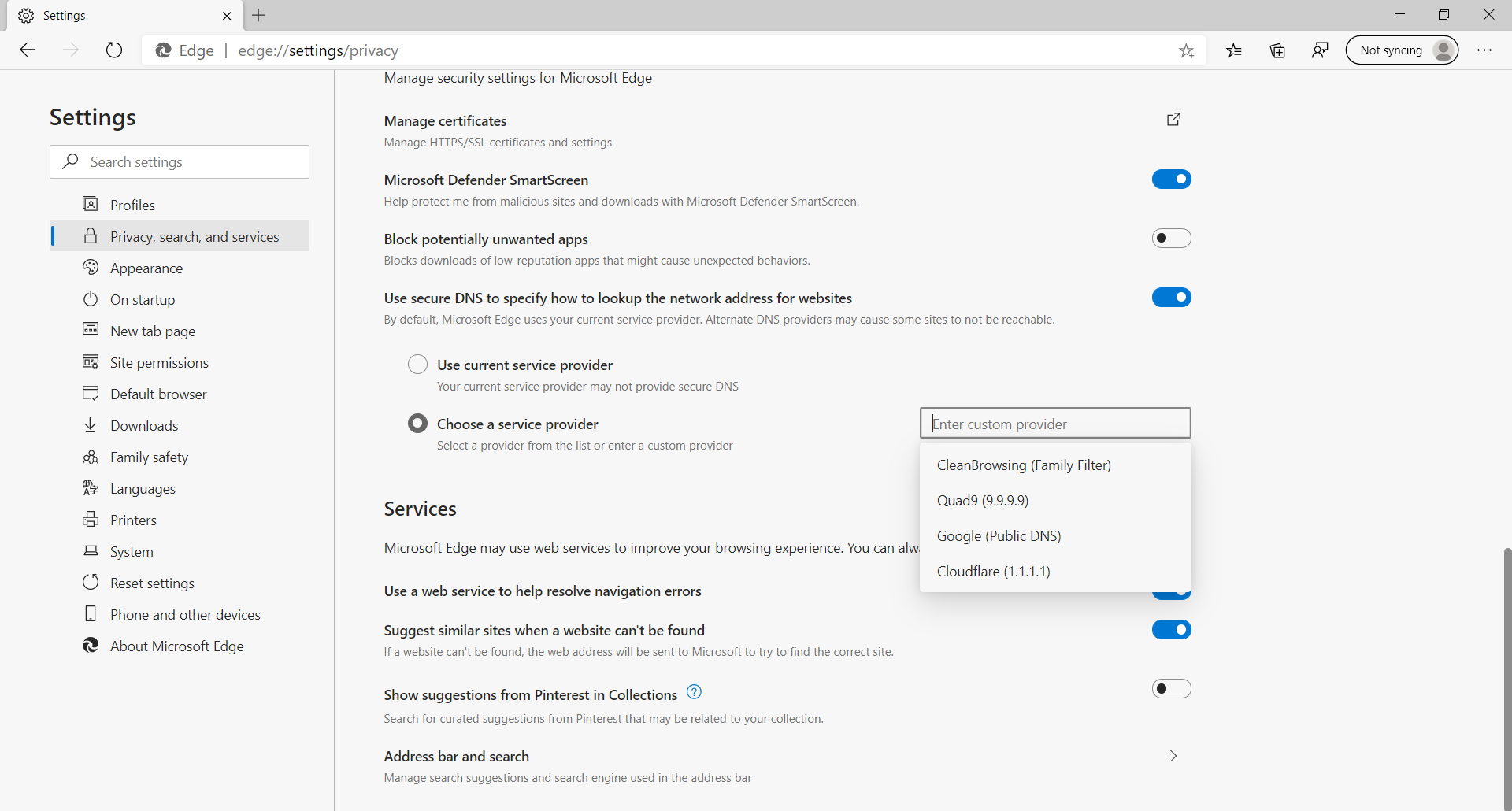Image resolution: width=1512 pixels, height=811 pixels.
Task: Click the Reset settings icon
Action: [x=91, y=582]
